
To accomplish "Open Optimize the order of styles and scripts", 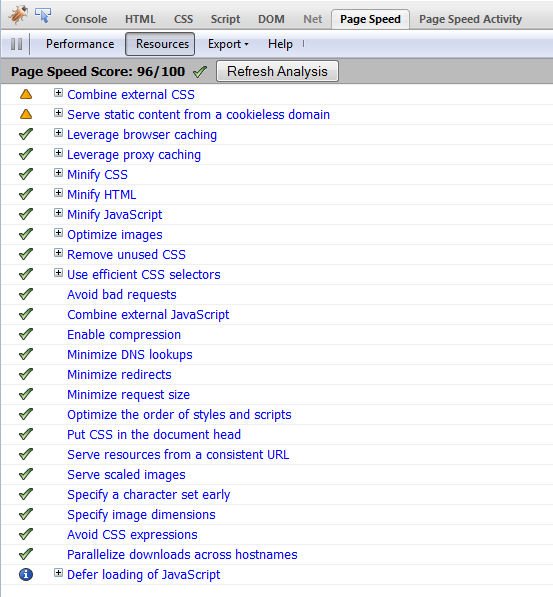I will point(179,415).
